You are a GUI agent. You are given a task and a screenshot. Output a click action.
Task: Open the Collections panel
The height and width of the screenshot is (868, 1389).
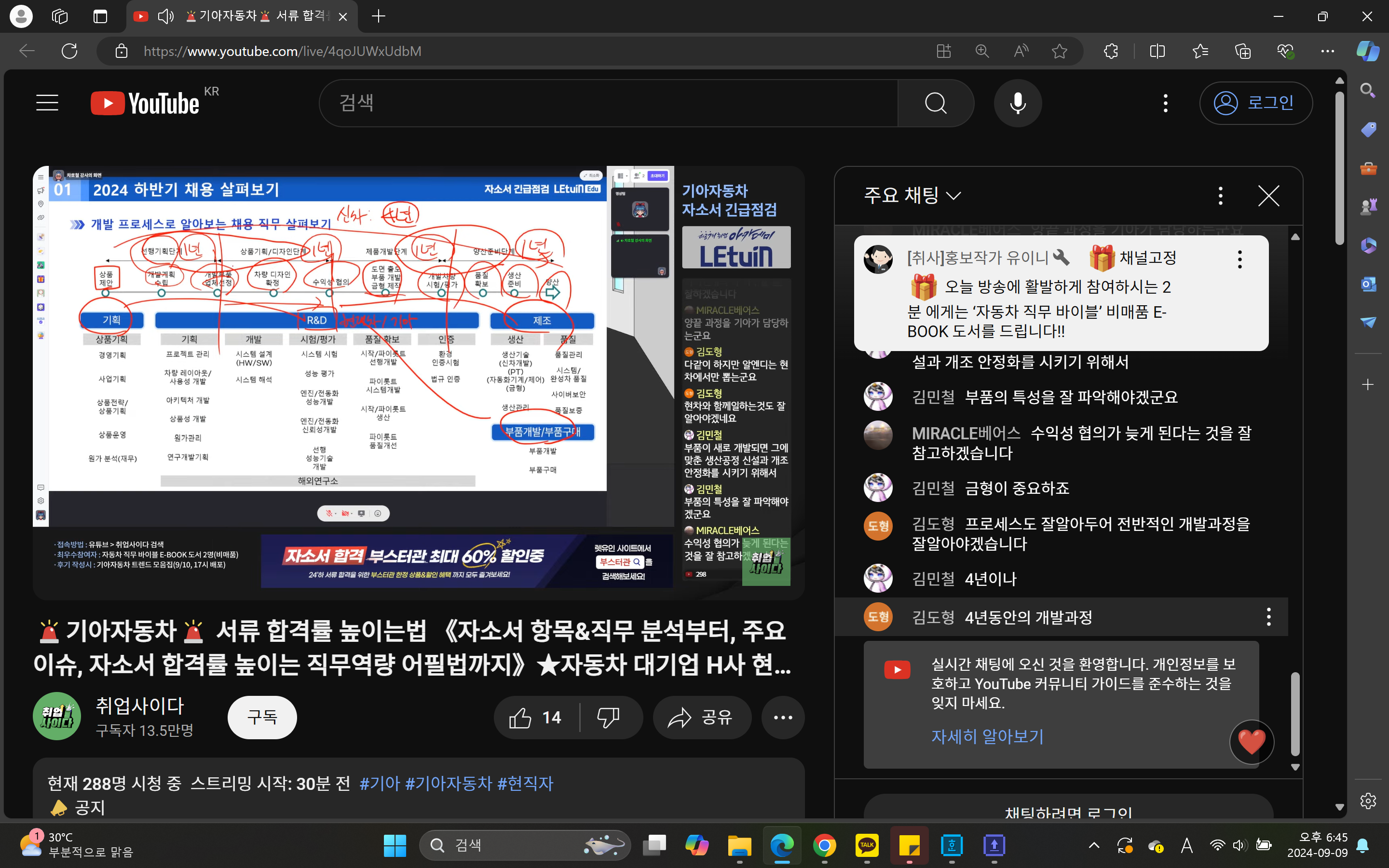click(1243, 51)
